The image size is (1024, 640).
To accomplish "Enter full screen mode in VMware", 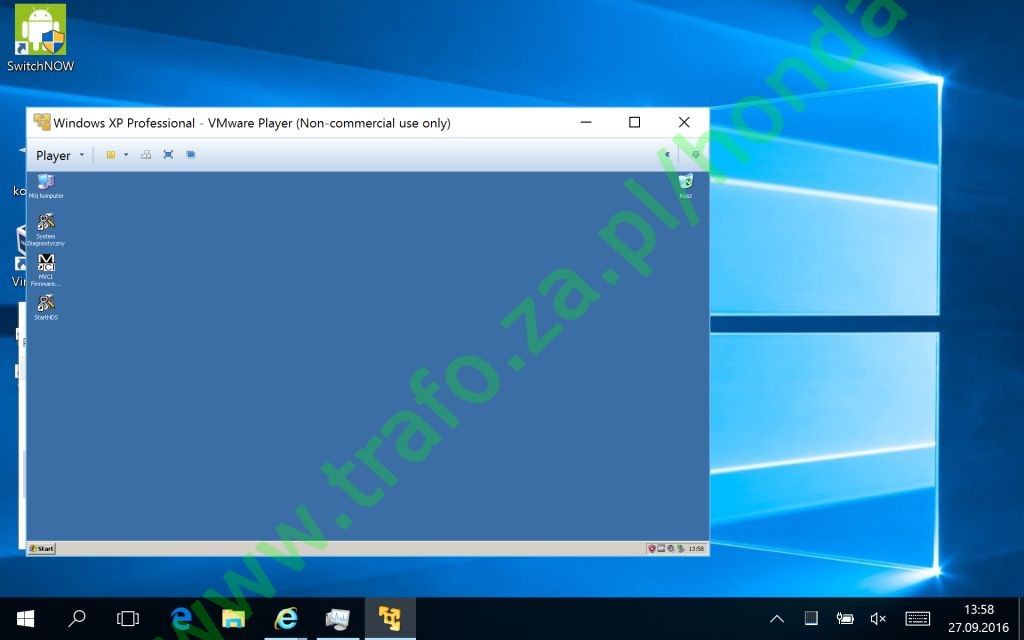I will pyautogui.click(x=168, y=155).
